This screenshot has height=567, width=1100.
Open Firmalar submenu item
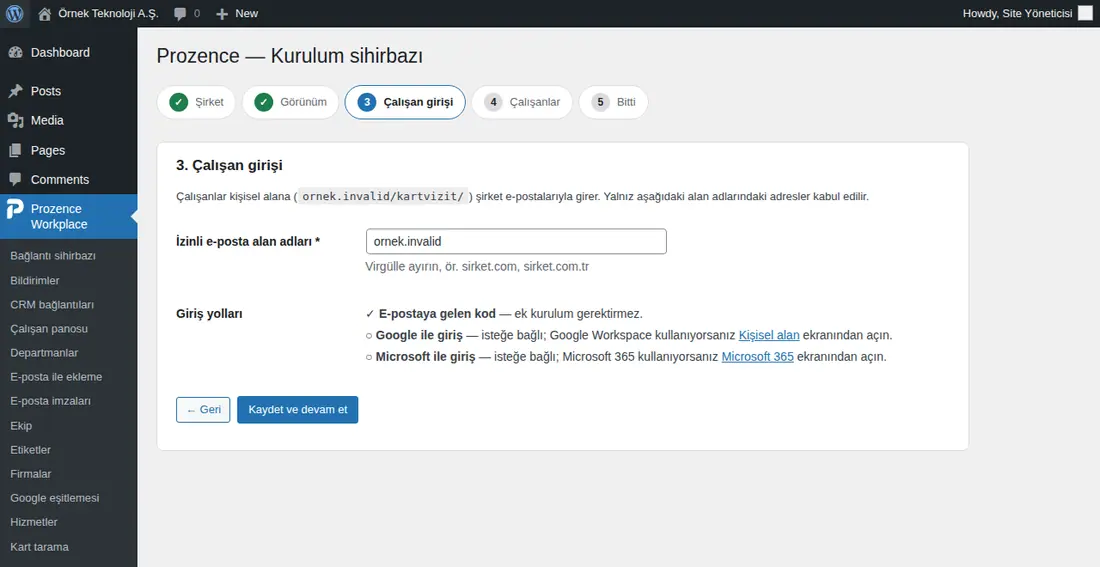31,474
